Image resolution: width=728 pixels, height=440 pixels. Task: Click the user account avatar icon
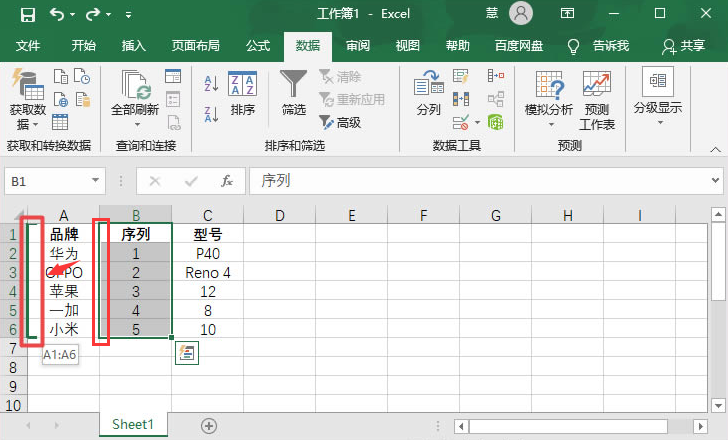pos(520,13)
